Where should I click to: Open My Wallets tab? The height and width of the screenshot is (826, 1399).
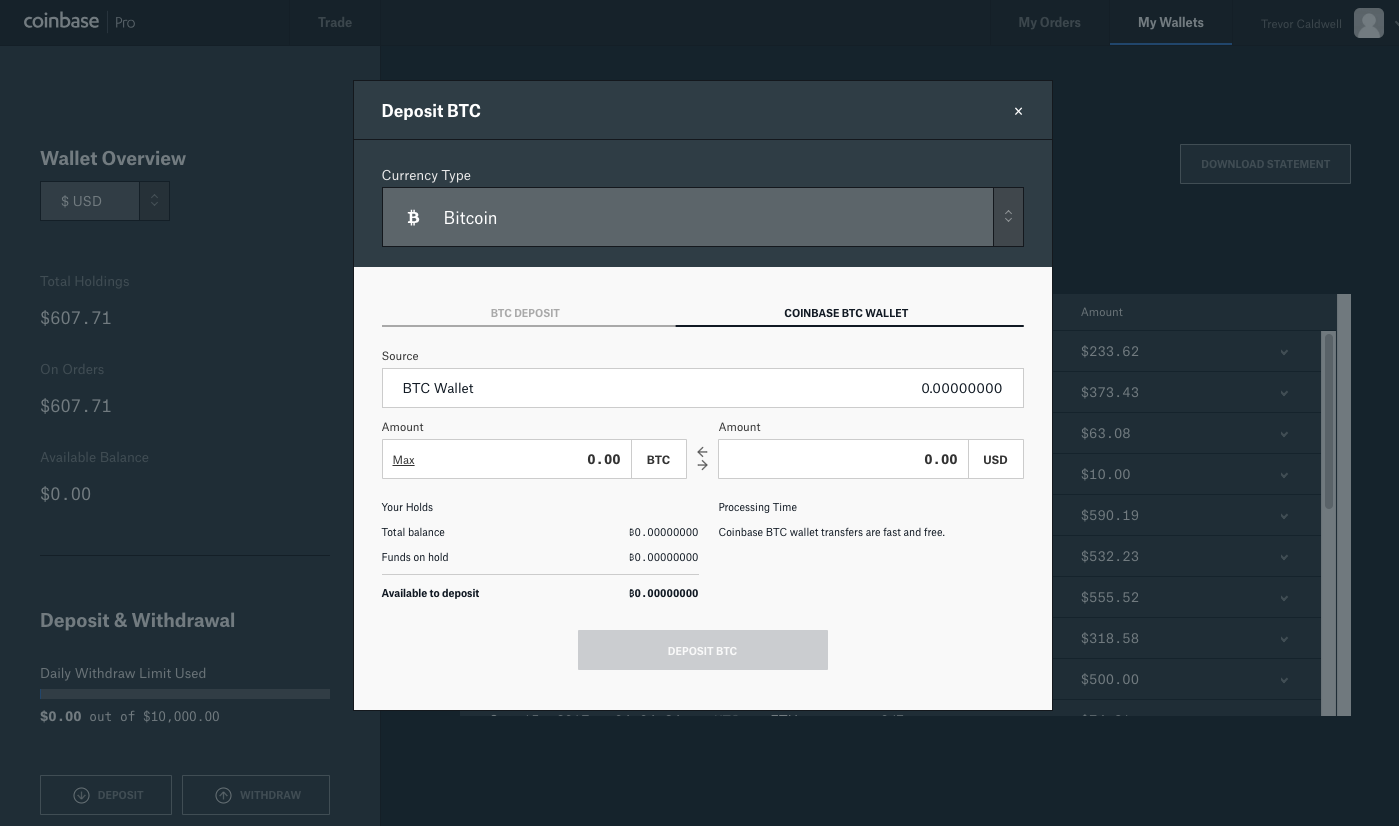[x=1170, y=22]
